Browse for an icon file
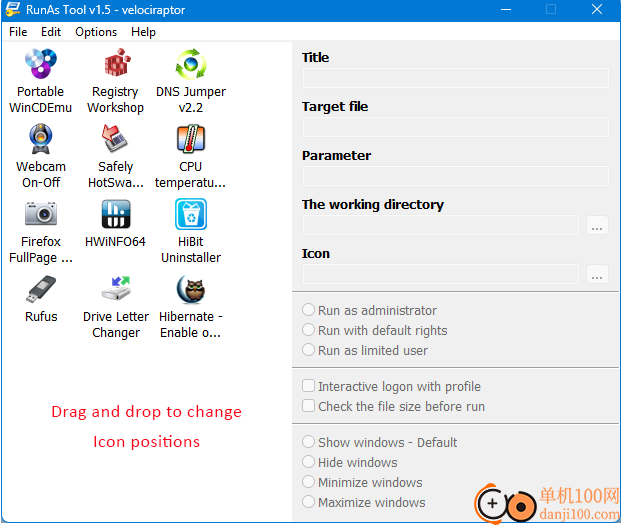This screenshot has height=525, width=623. coord(597,274)
